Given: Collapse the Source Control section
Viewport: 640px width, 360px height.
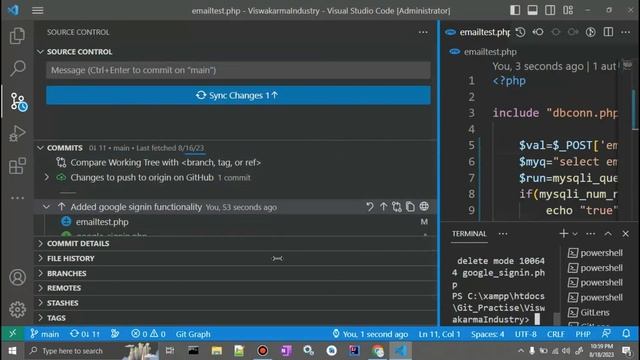Looking at the screenshot, I should [40, 52].
